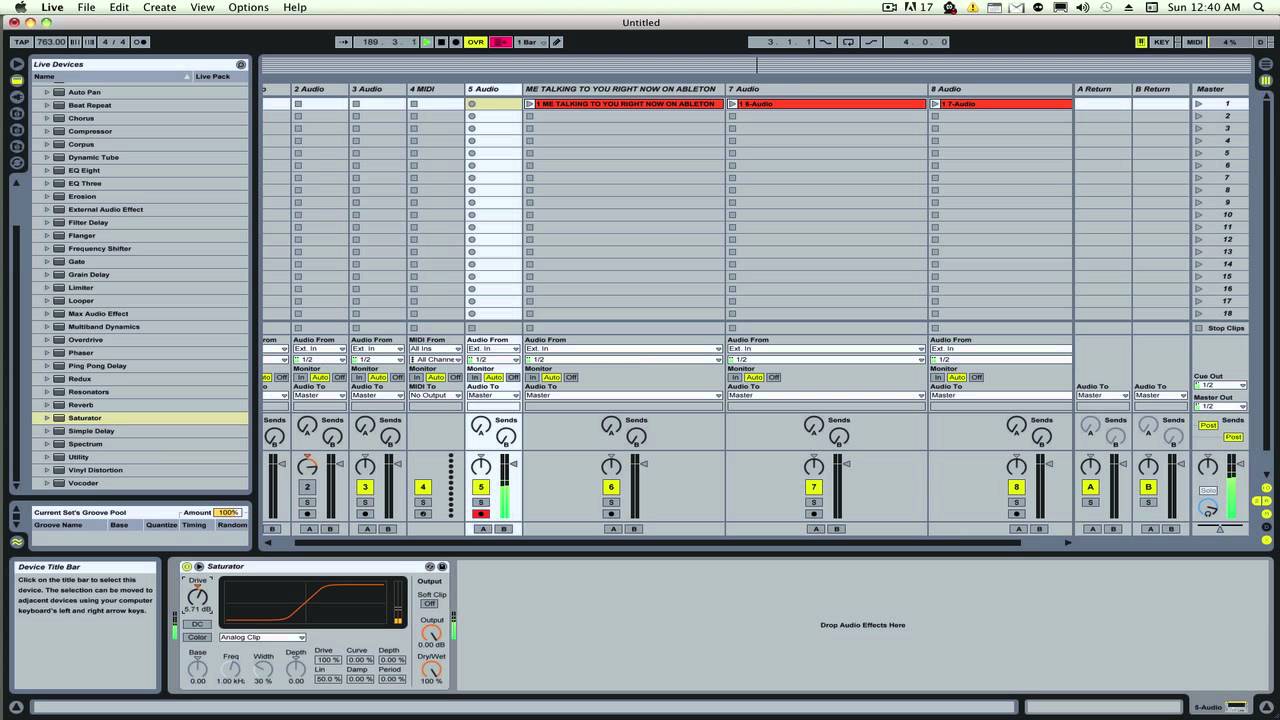Toggle the Loop switch in the control bar
The height and width of the screenshot is (720, 1280).
coord(848,42)
